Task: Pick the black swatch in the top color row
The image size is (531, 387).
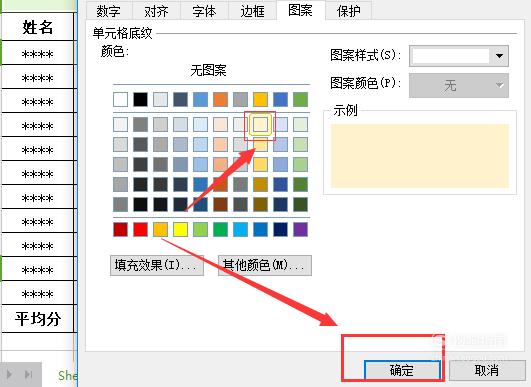Action: [141, 100]
